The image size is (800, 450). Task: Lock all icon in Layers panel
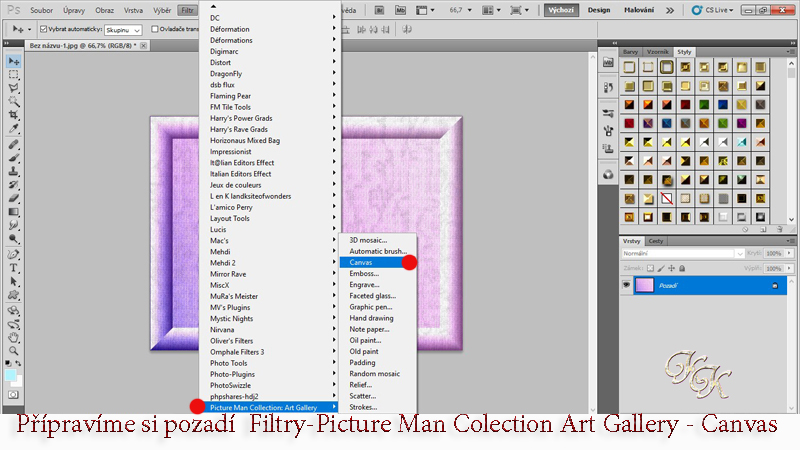click(682, 268)
